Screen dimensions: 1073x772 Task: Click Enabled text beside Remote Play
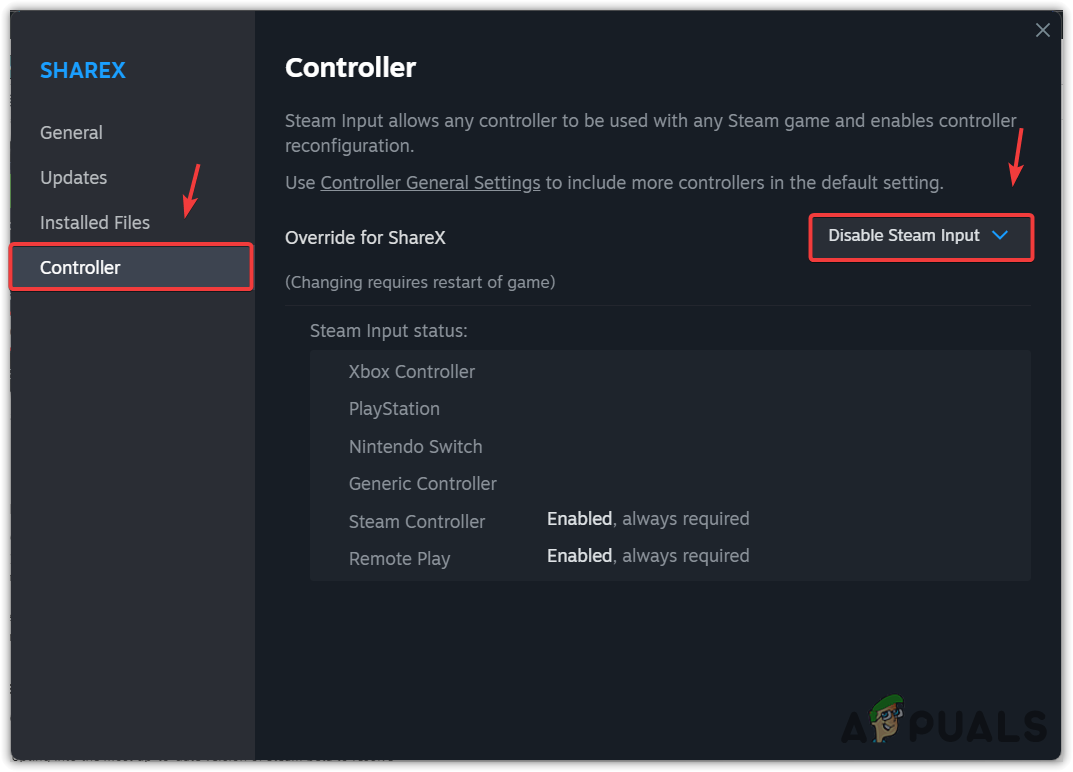coord(579,556)
